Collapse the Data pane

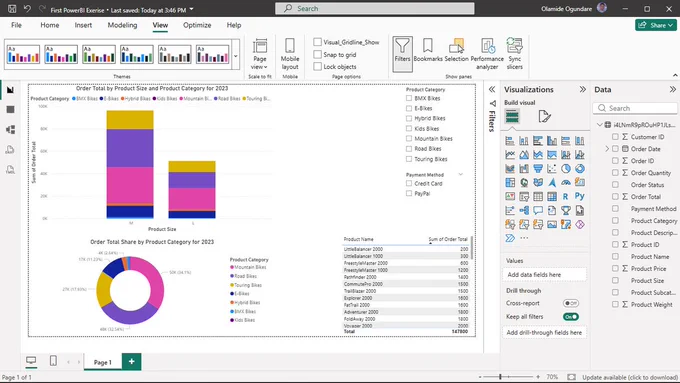(672, 89)
